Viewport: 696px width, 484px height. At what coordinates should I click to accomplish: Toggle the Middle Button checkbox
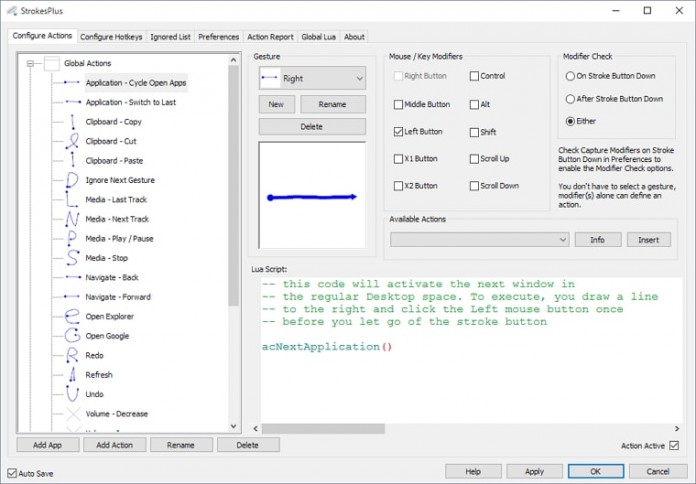398,104
